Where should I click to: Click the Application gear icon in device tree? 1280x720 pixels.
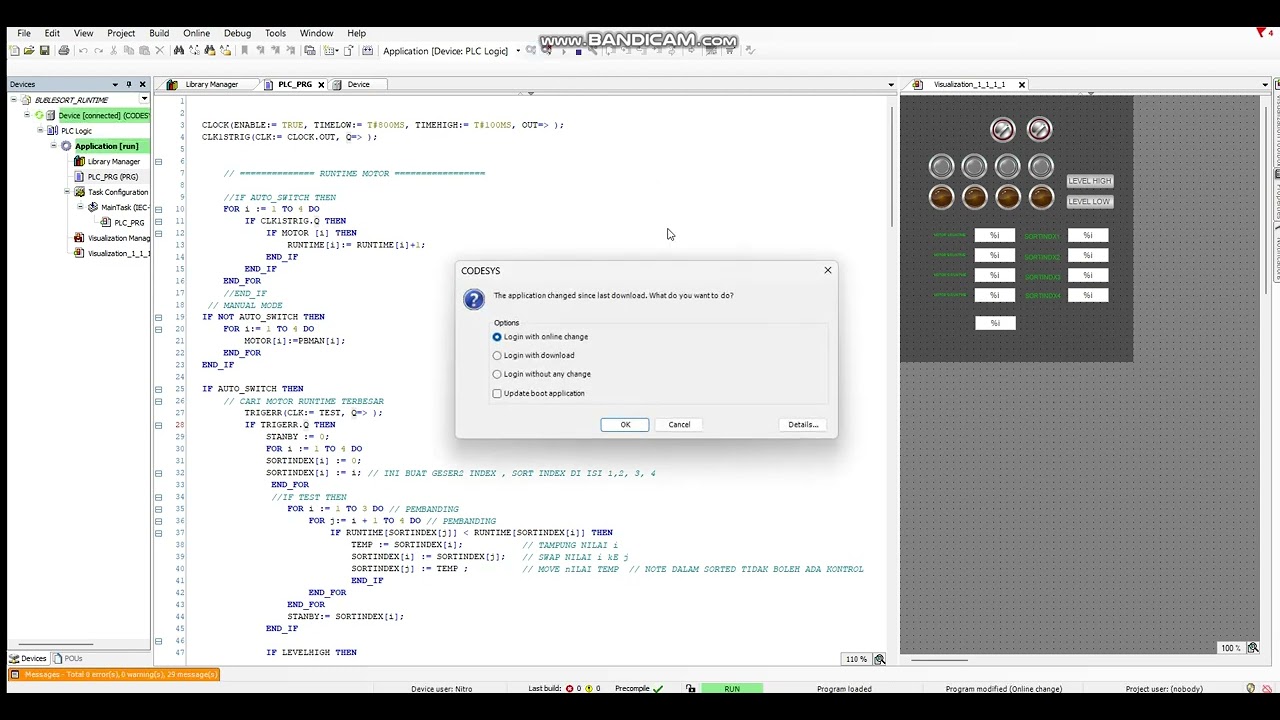(66, 146)
